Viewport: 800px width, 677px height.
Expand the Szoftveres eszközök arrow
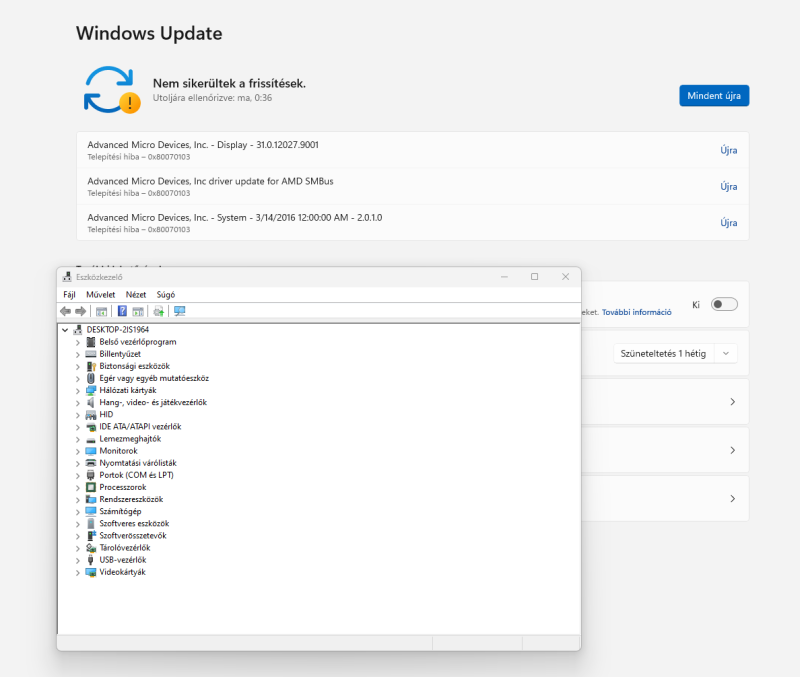(x=78, y=524)
